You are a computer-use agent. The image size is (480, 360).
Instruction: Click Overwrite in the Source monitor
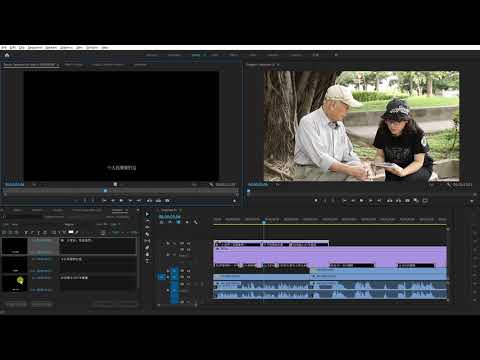click(x=158, y=201)
